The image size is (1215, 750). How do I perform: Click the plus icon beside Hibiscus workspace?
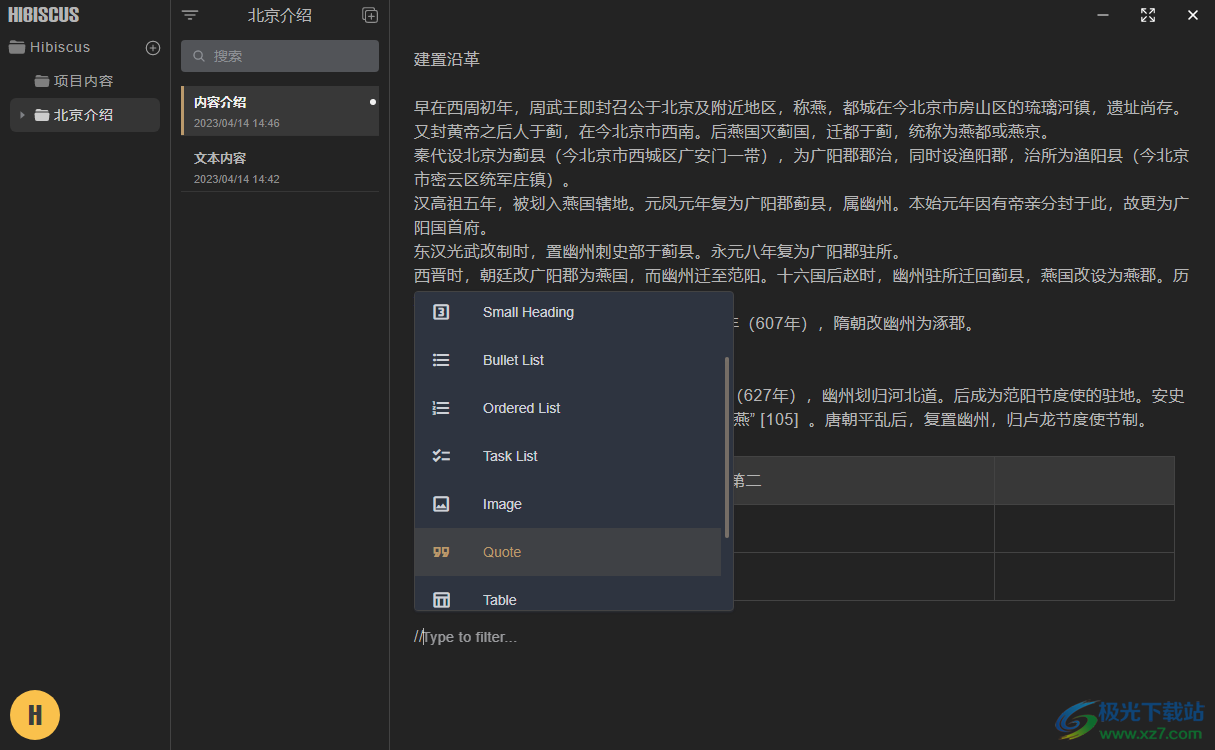pos(152,47)
